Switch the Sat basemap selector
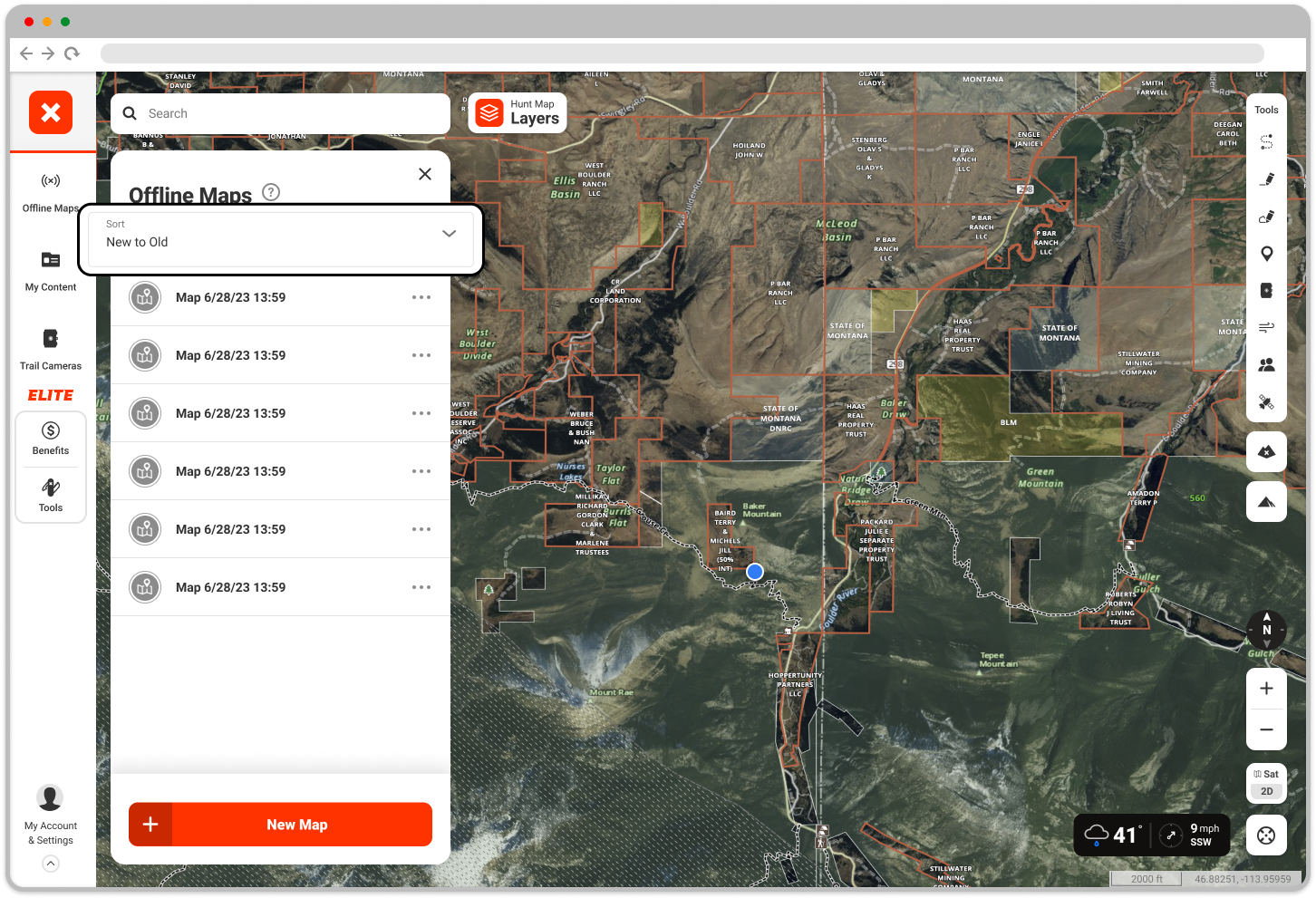Screen dimensions: 1316x898 (1266, 774)
